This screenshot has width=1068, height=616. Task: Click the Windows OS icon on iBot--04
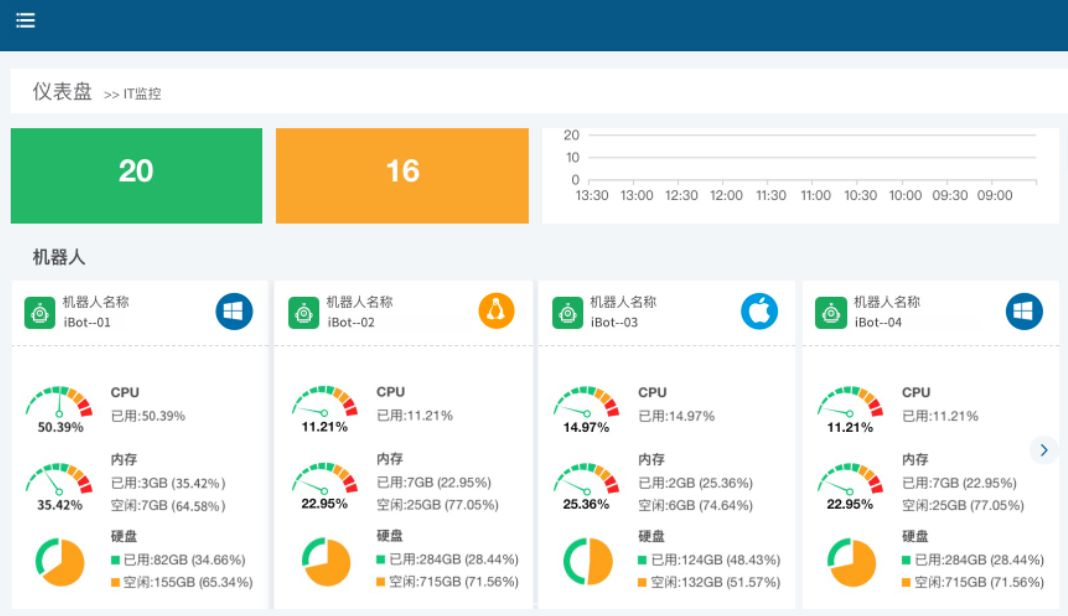[1024, 311]
